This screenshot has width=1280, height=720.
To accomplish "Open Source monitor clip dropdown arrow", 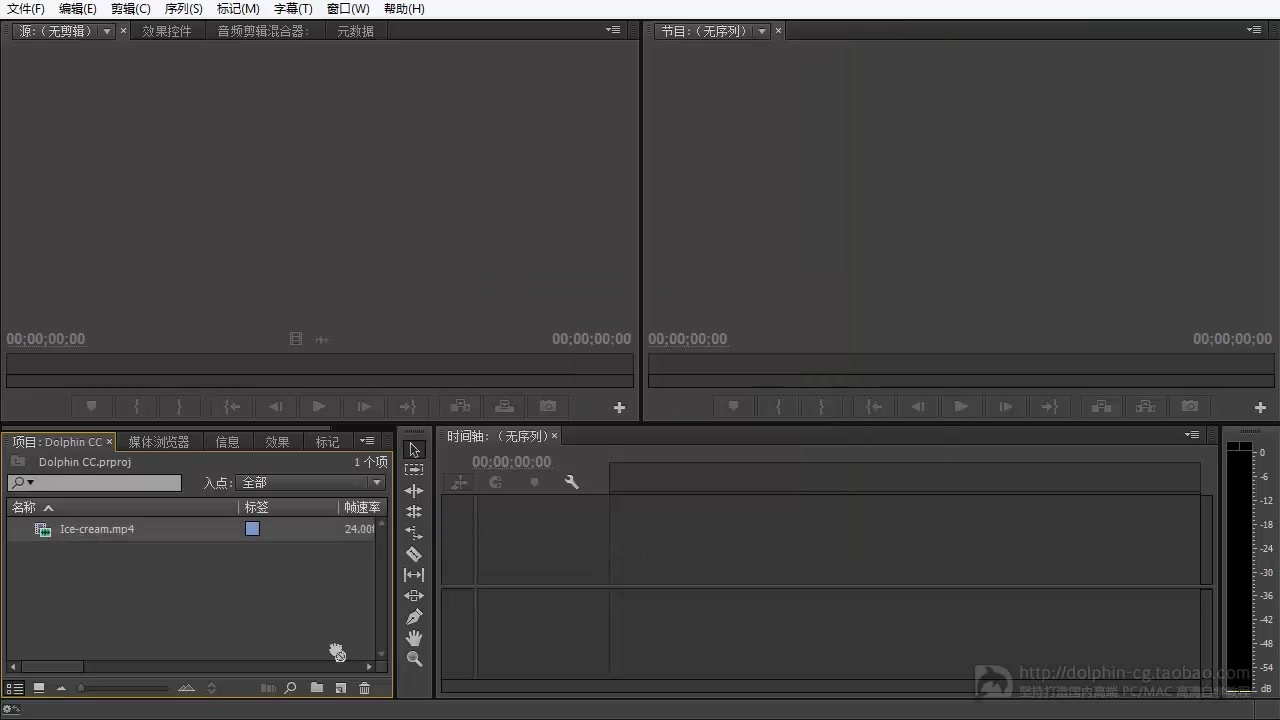I will pos(107,31).
